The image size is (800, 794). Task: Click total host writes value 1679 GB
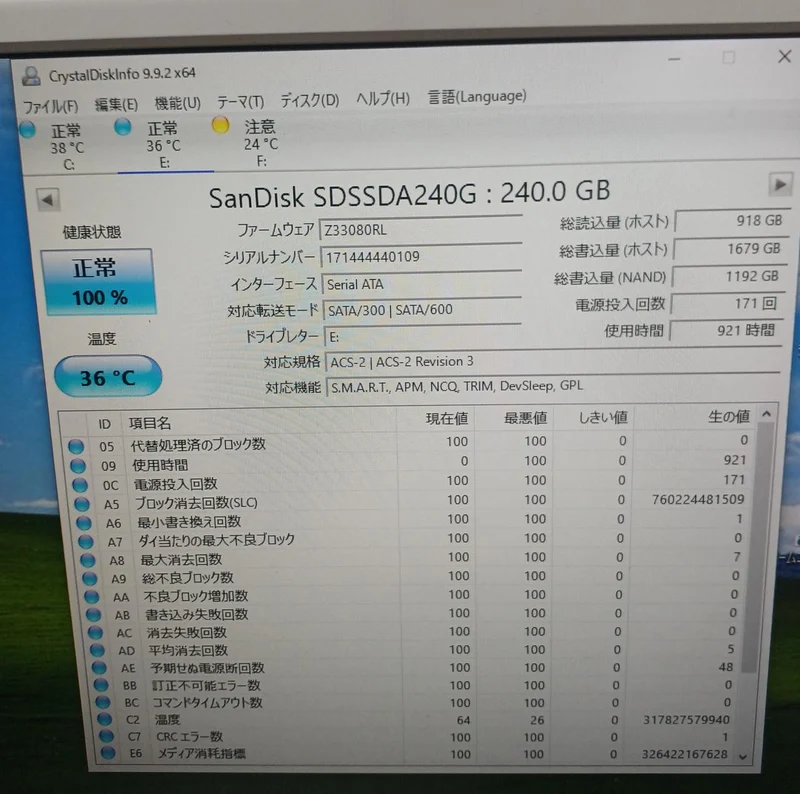pos(731,248)
